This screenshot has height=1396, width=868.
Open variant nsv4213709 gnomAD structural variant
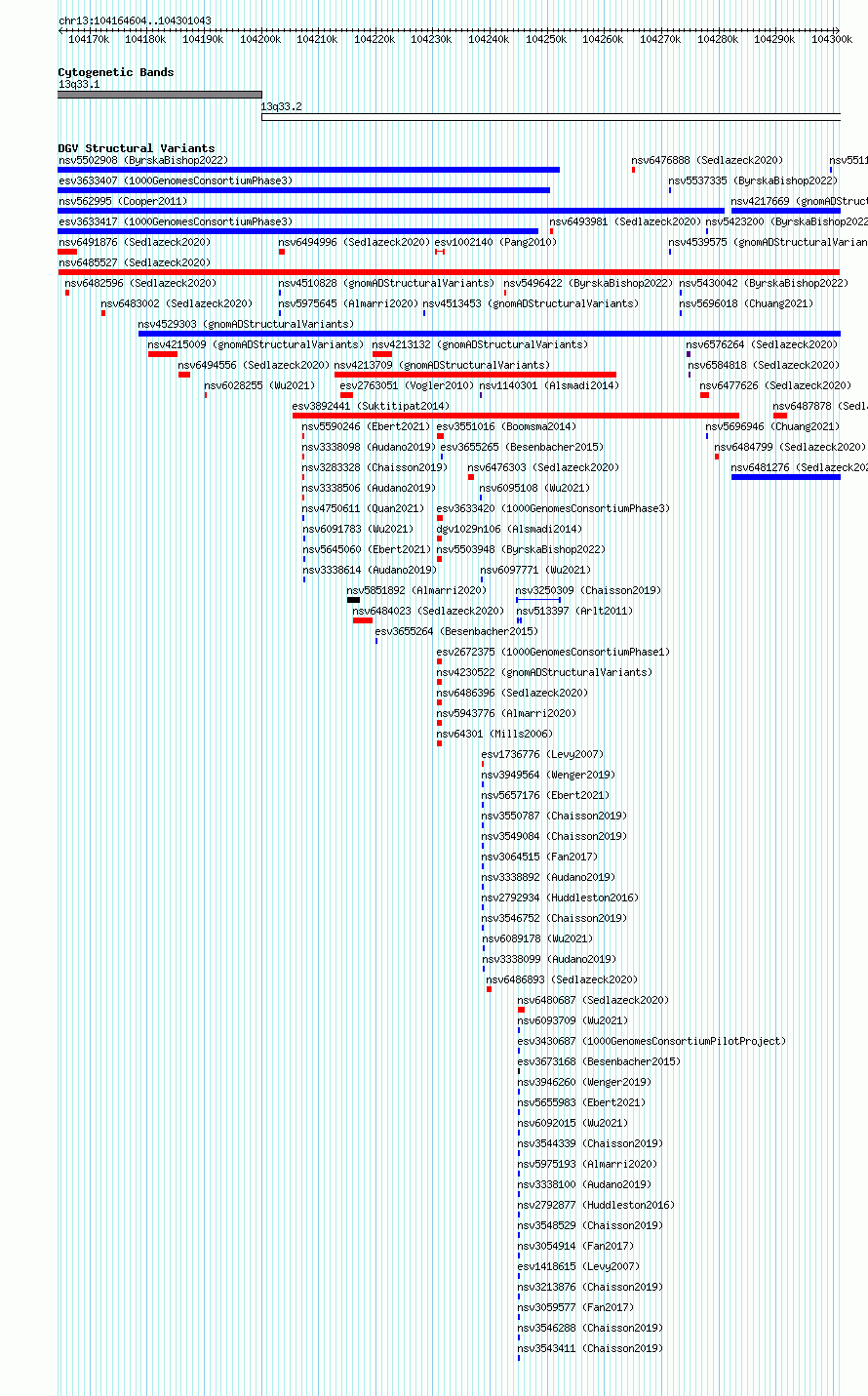point(475,375)
